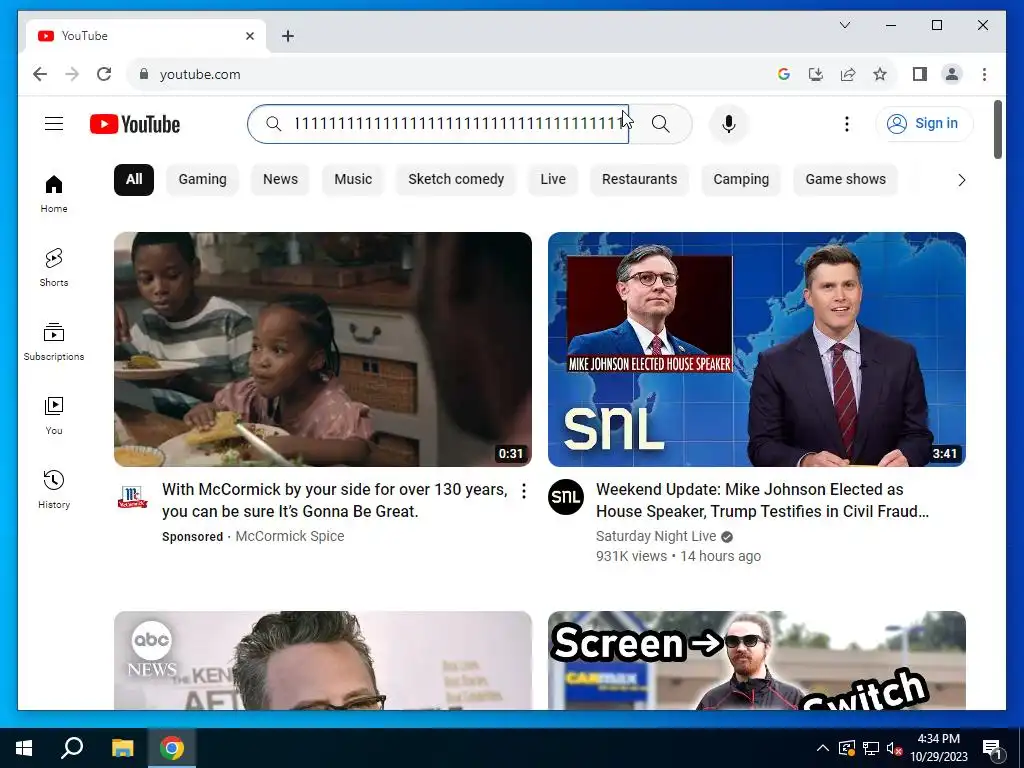This screenshot has width=1024, height=768.
Task: Open Subscriptions in the sidebar
Action: 54,342
